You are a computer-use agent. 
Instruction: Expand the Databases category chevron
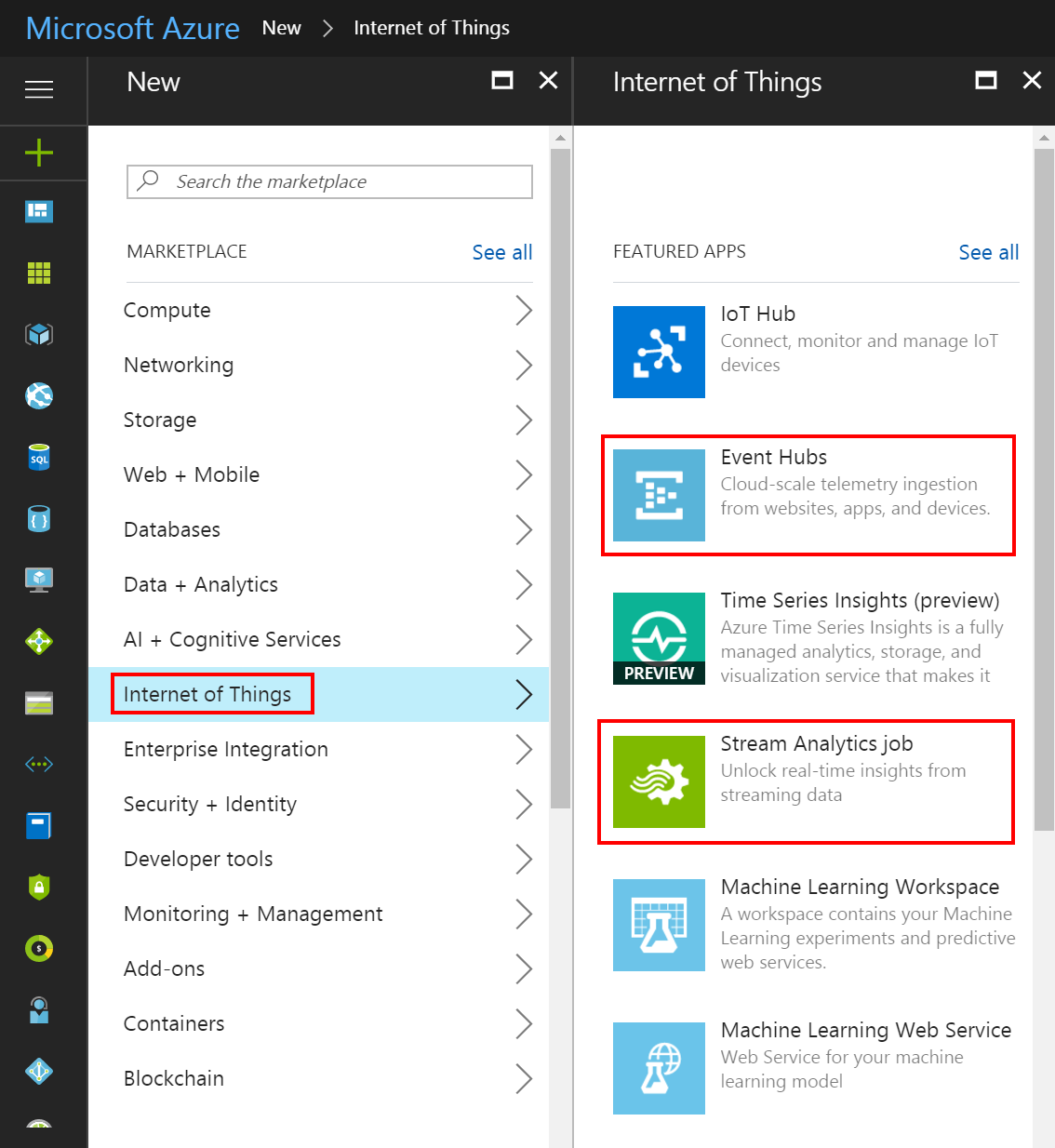pyautogui.click(x=524, y=529)
